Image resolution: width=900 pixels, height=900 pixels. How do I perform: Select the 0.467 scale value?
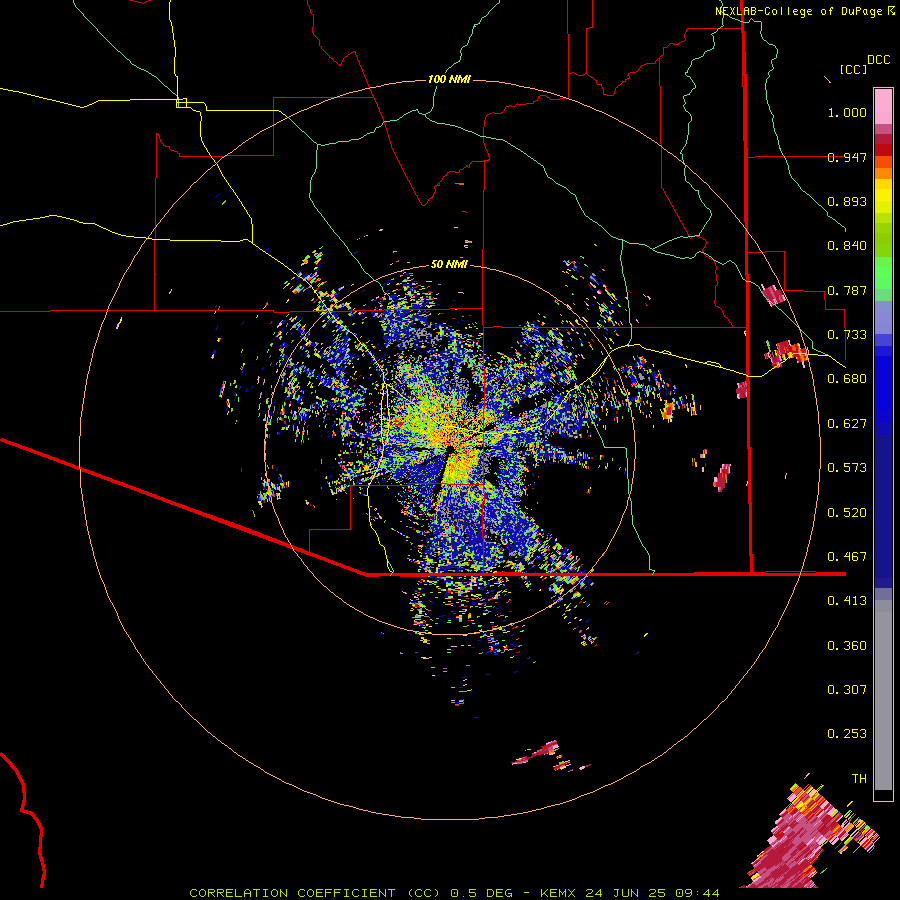[x=847, y=557]
